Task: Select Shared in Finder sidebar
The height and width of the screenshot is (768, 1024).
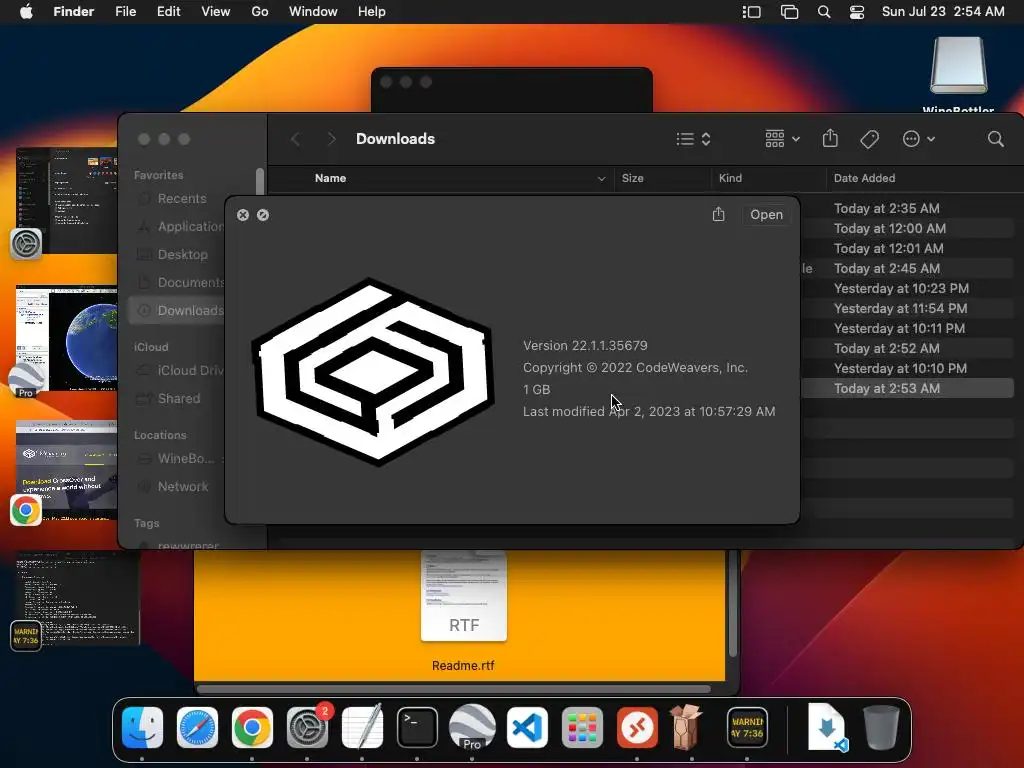Action: point(176,398)
